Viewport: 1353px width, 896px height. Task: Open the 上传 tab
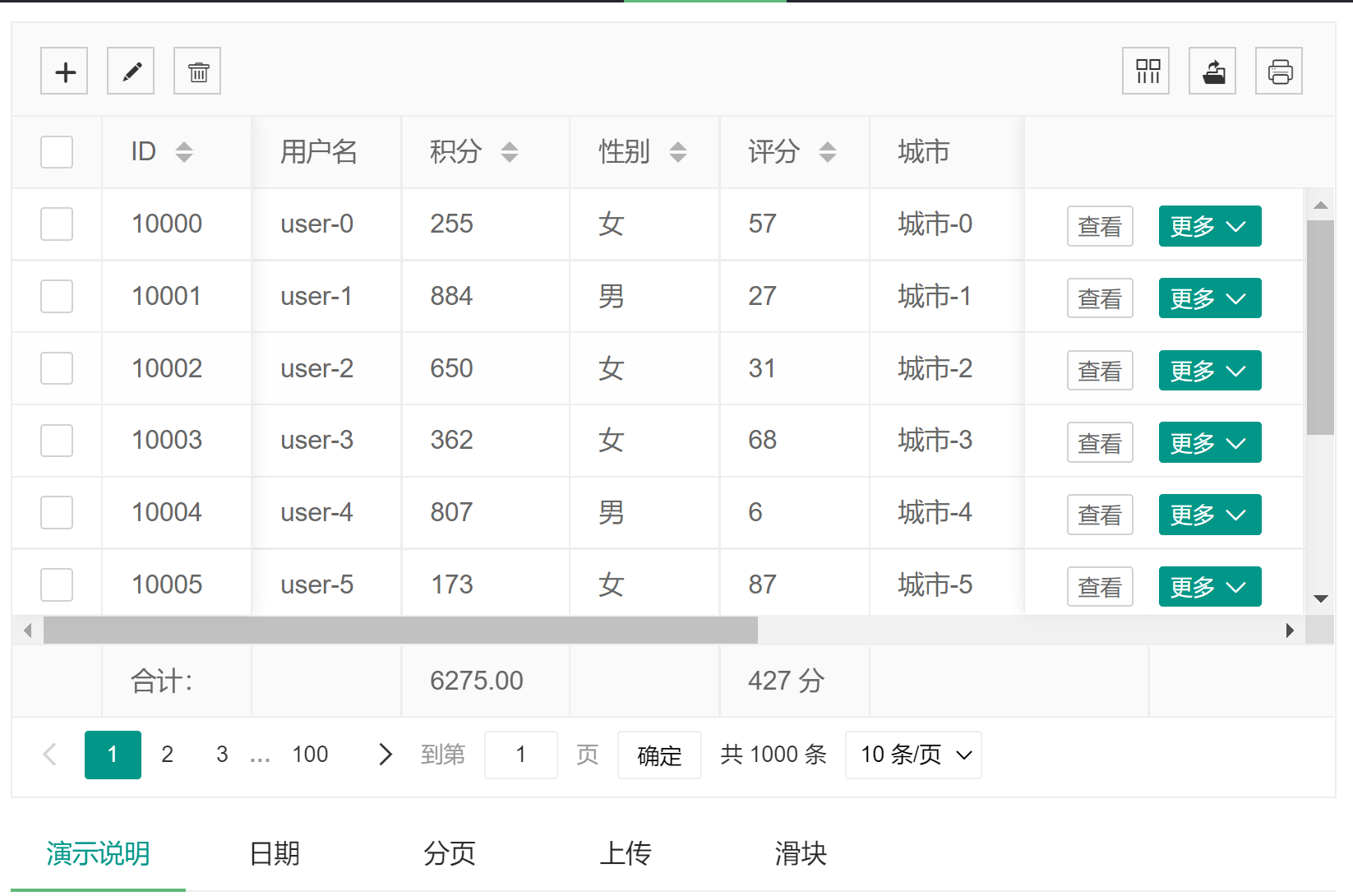[626, 854]
